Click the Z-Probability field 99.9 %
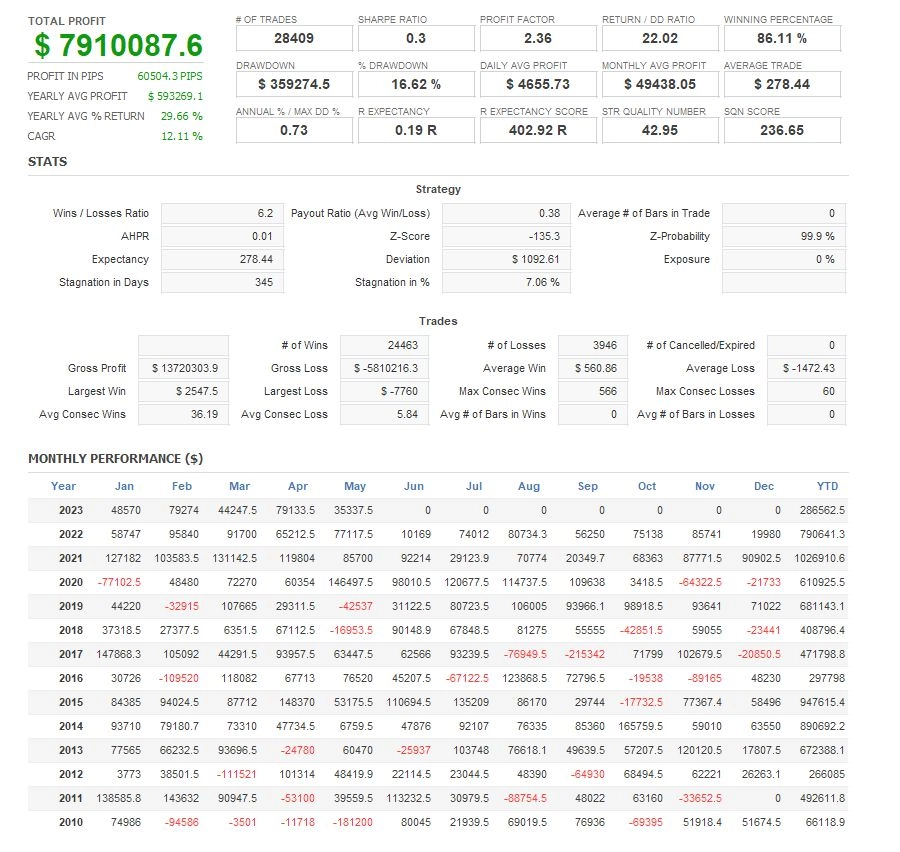 [x=784, y=237]
